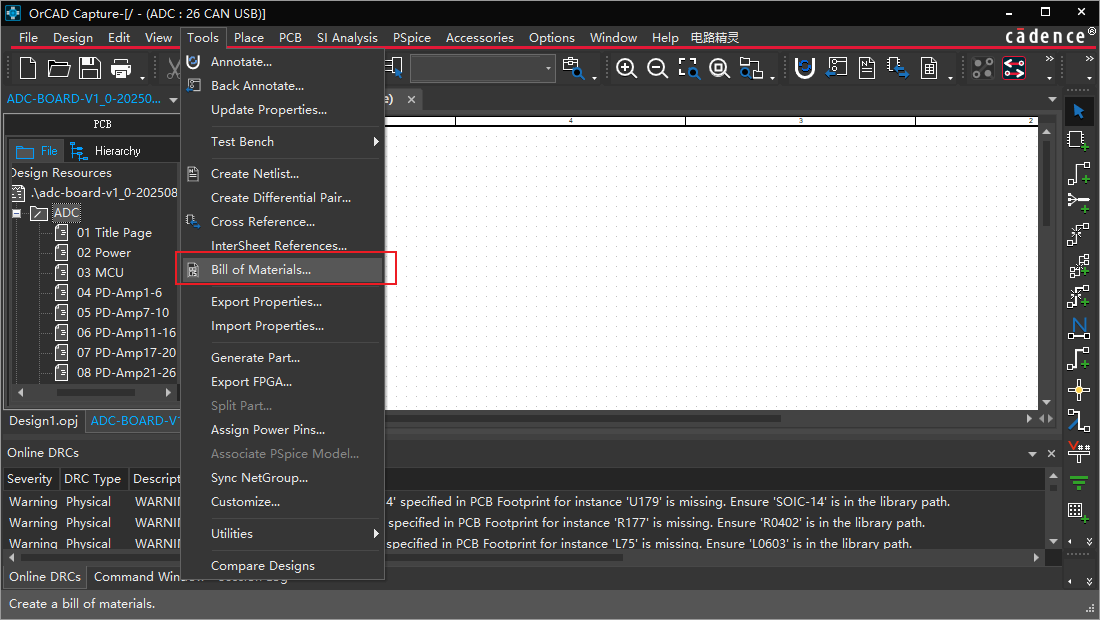This screenshot has height=620, width=1100.
Task: Open the PSpice menu
Action: click(x=412, y=38)
